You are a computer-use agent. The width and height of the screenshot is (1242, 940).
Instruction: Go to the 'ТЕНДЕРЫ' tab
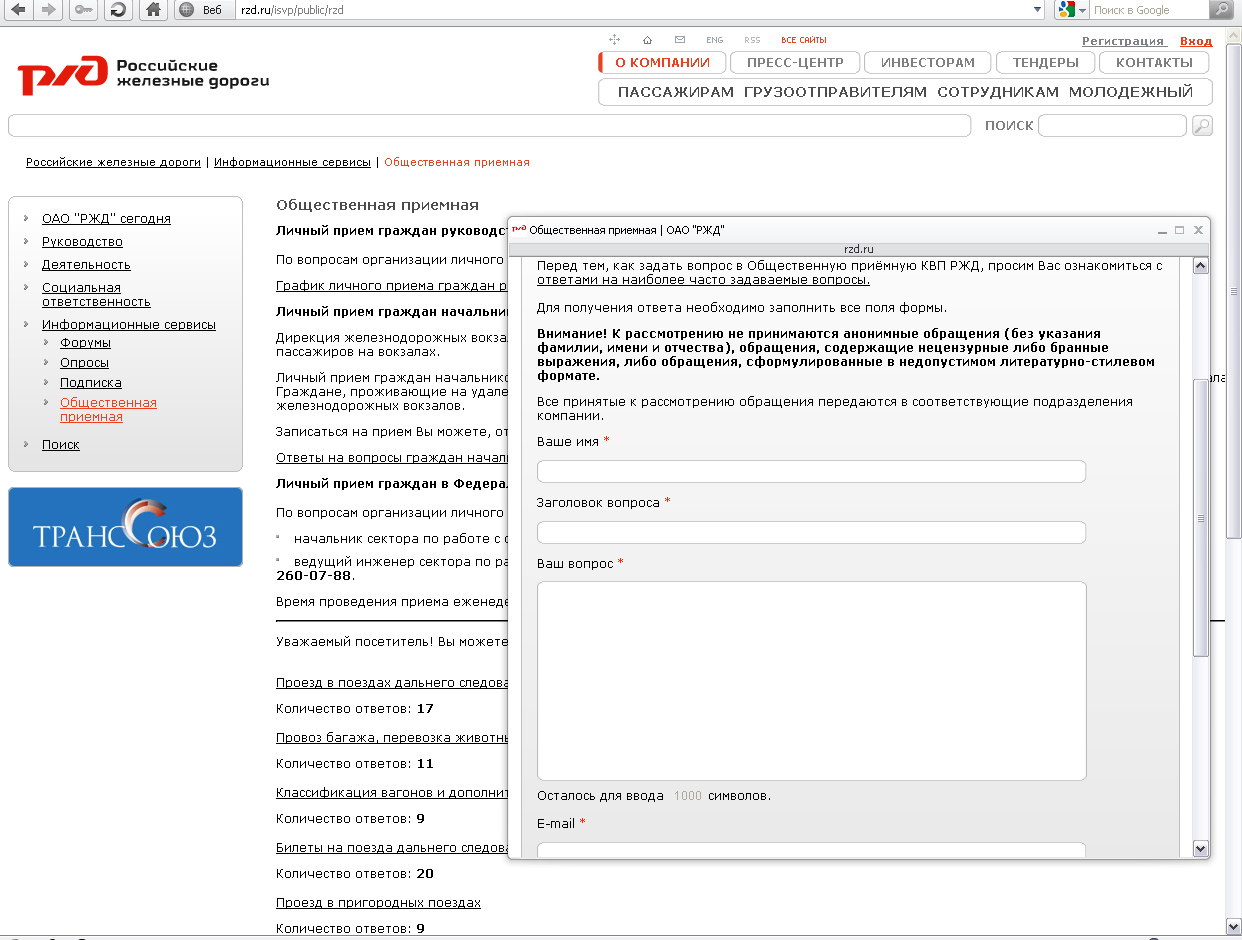click(1045, 62)
